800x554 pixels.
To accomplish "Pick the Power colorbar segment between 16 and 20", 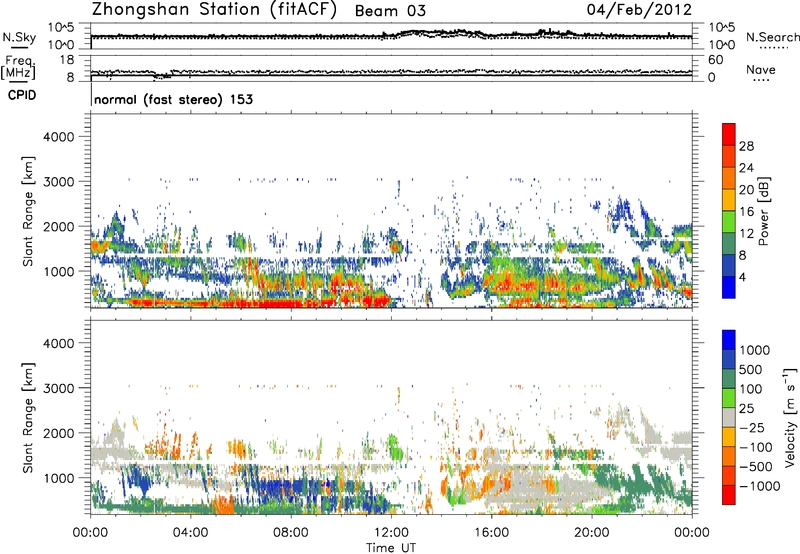I will coord(729,200).
